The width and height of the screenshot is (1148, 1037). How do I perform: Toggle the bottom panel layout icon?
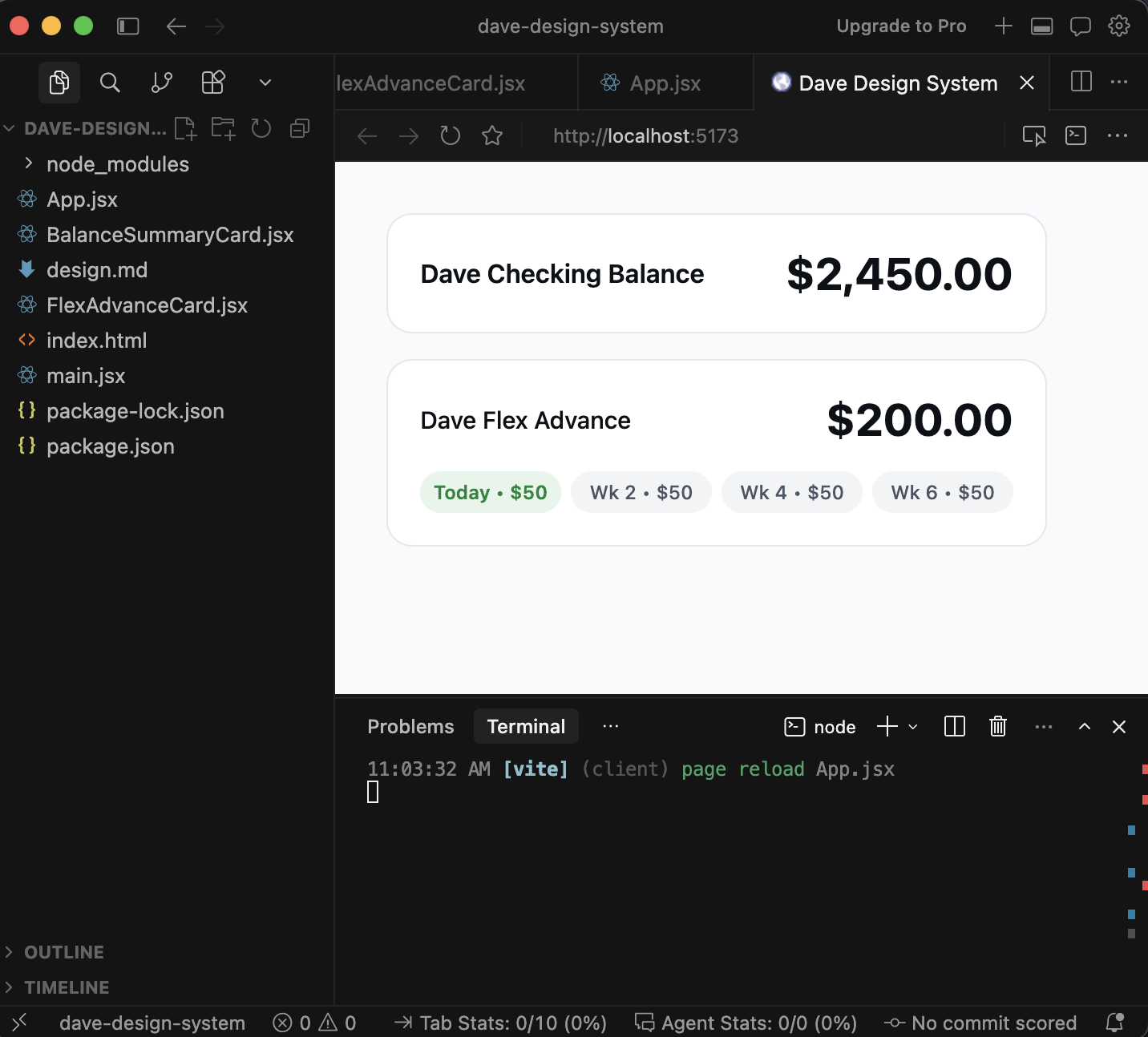pos(1042,26)
